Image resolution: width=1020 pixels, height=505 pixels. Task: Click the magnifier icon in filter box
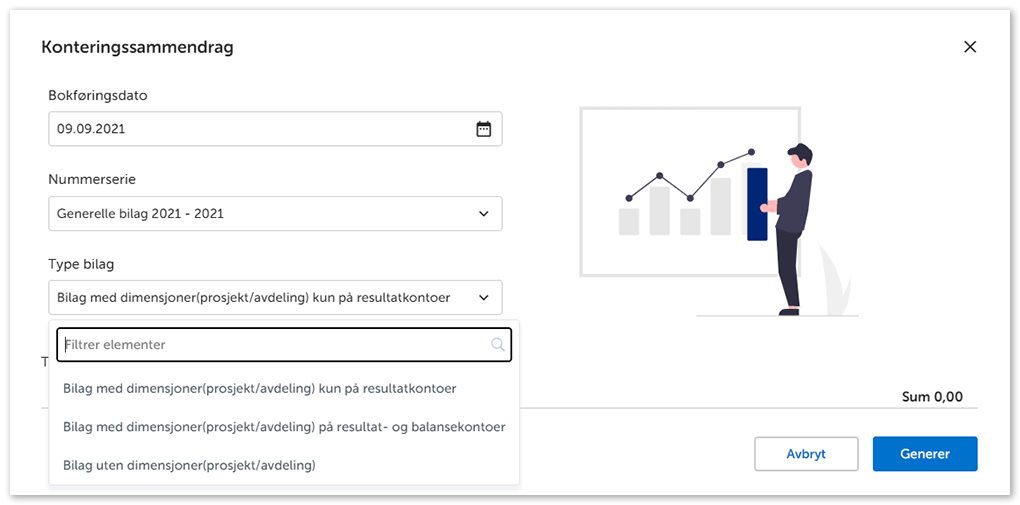point(497,345)
